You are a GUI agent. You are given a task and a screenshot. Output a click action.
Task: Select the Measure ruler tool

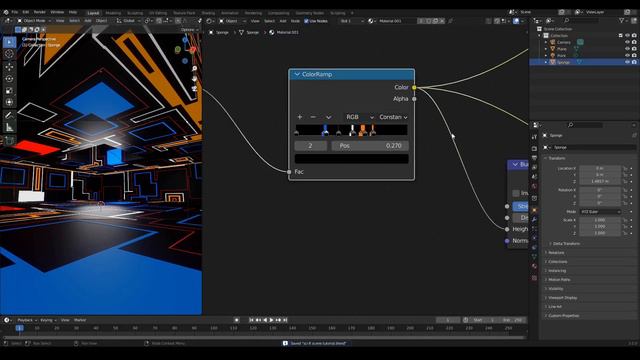[9, 128]
